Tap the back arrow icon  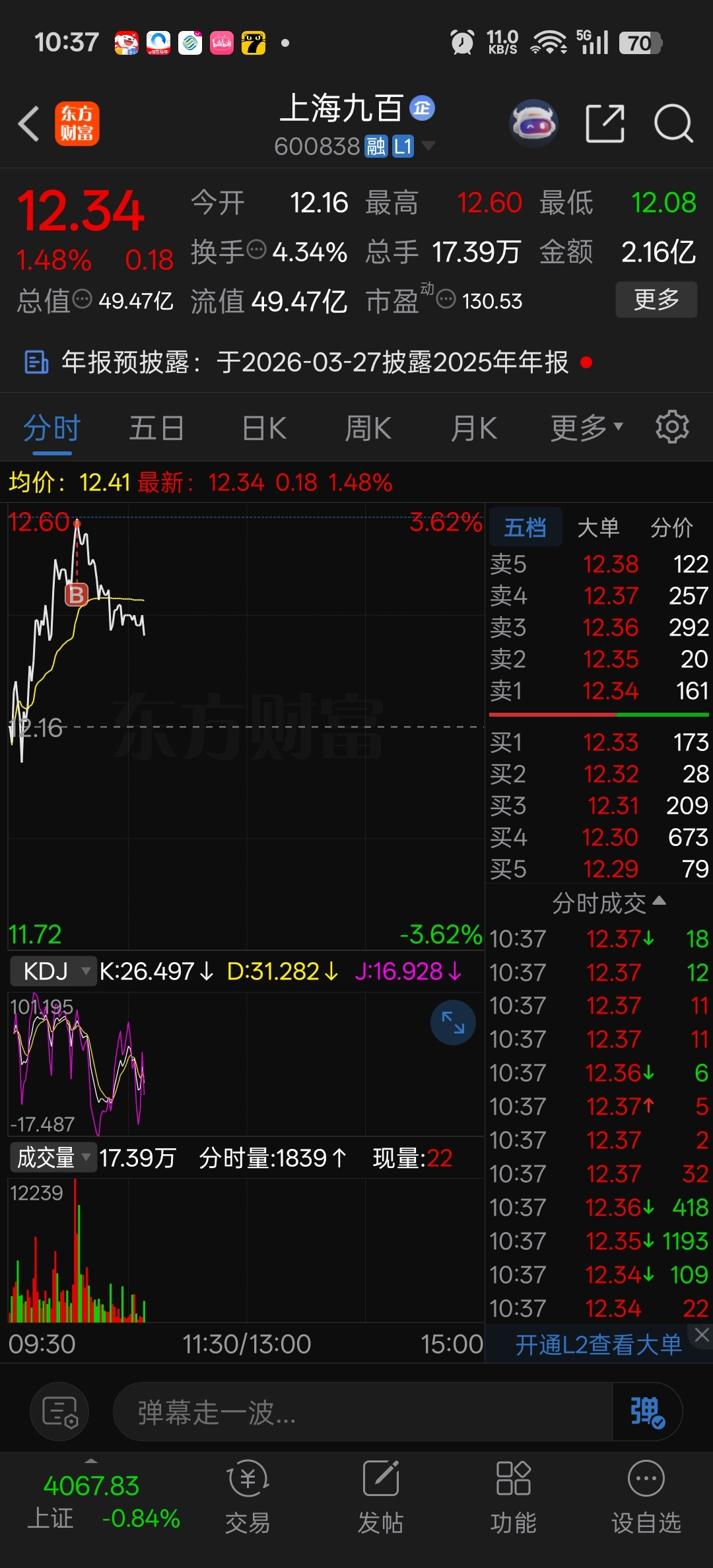pyautogui.click(x=28, y=124)
